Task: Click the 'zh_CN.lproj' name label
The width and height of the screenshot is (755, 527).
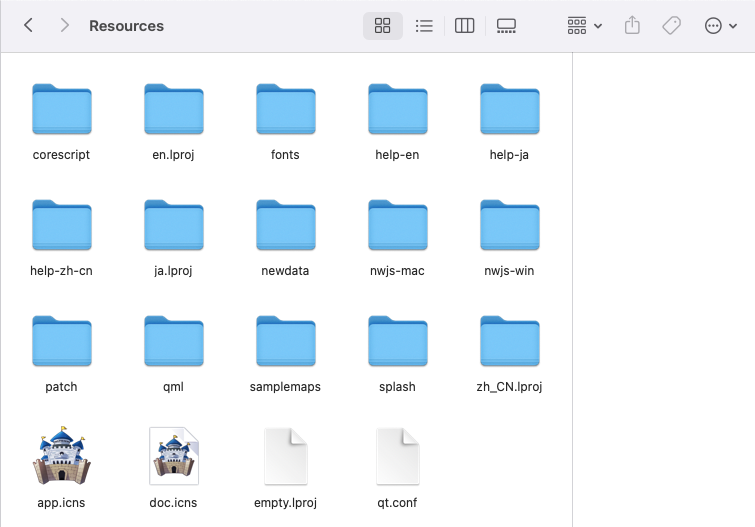Action: click(x=509, y=387)
